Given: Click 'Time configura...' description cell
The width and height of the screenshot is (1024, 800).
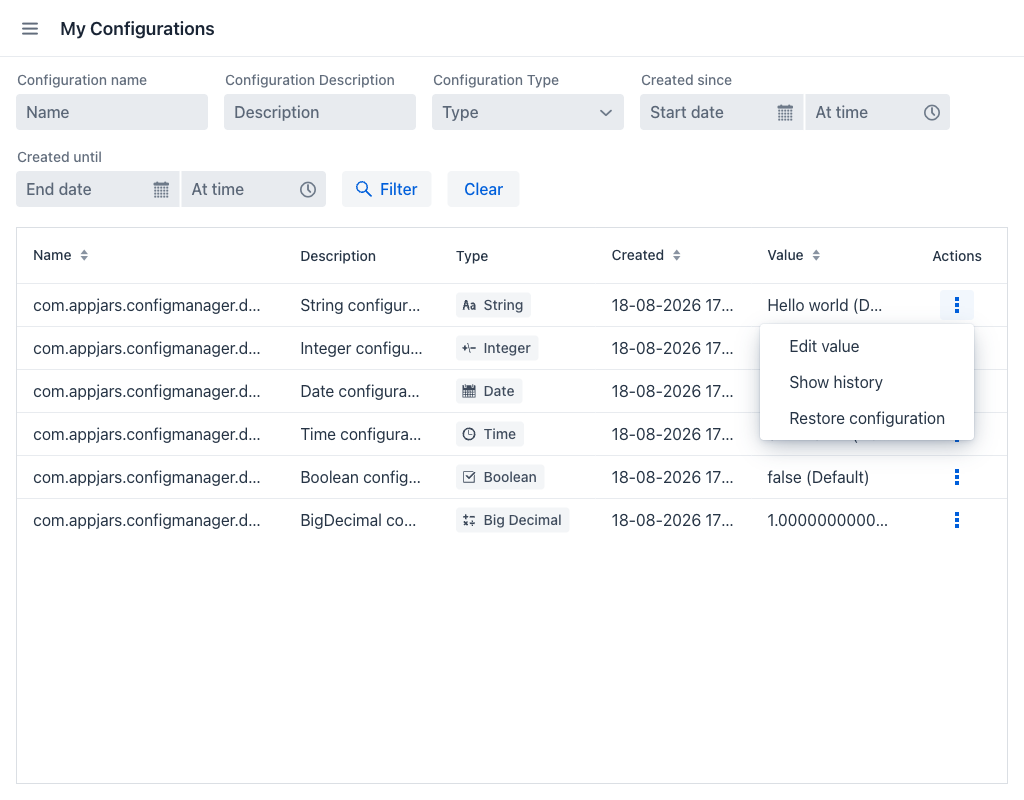Looking at the screenshot, I should pos(360,434).
